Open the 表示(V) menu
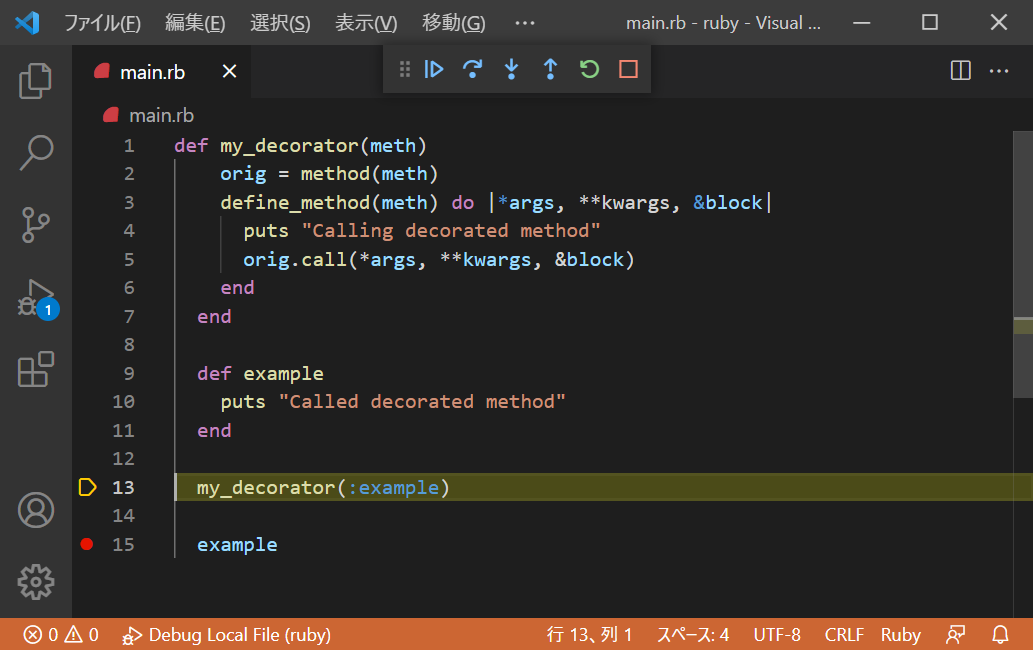Image resolution: width=1033 pixels, height=650 pixels. [366, 23]
